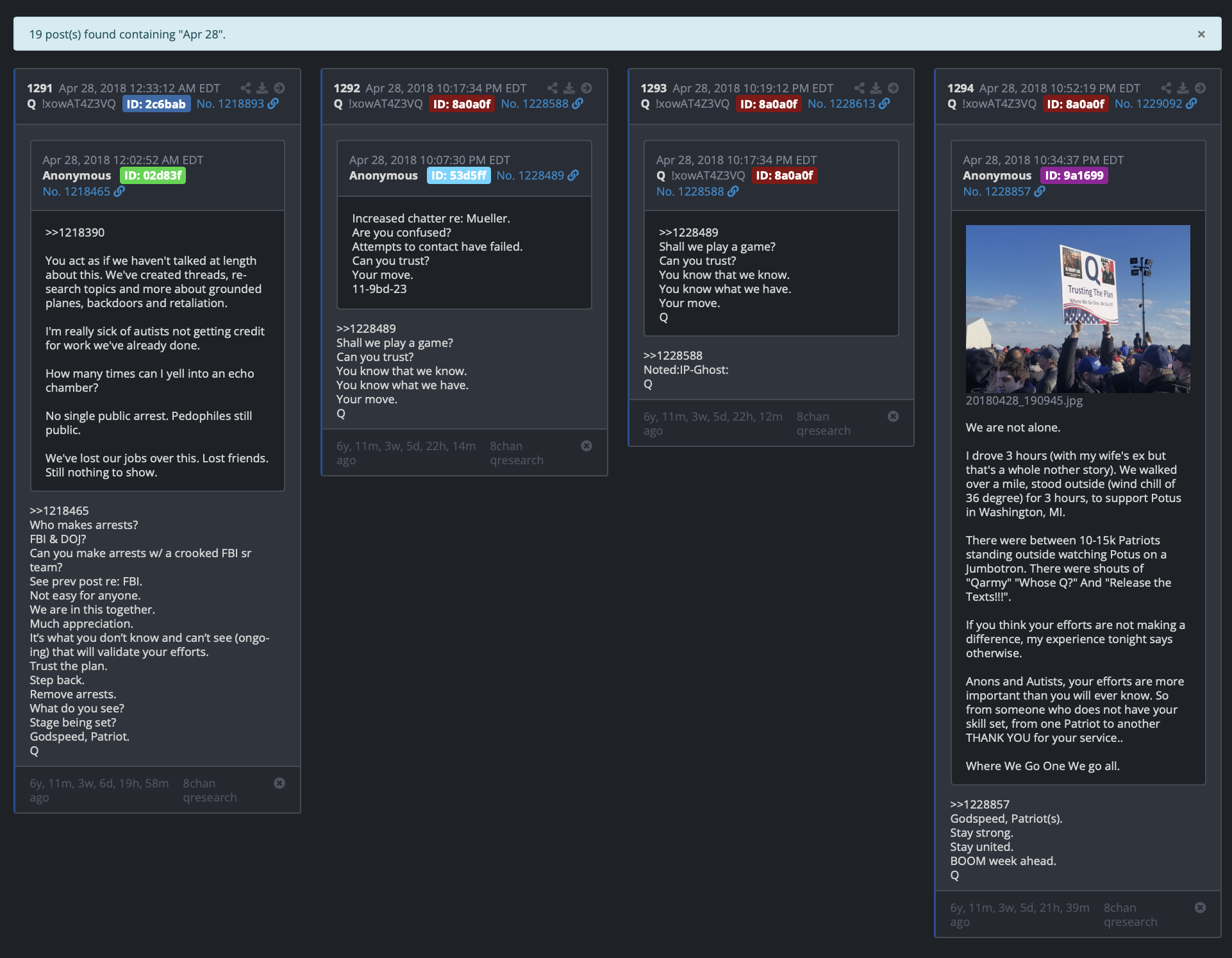Share post 1292
This screenshot has height=958, width=1232.
[553, 88]
